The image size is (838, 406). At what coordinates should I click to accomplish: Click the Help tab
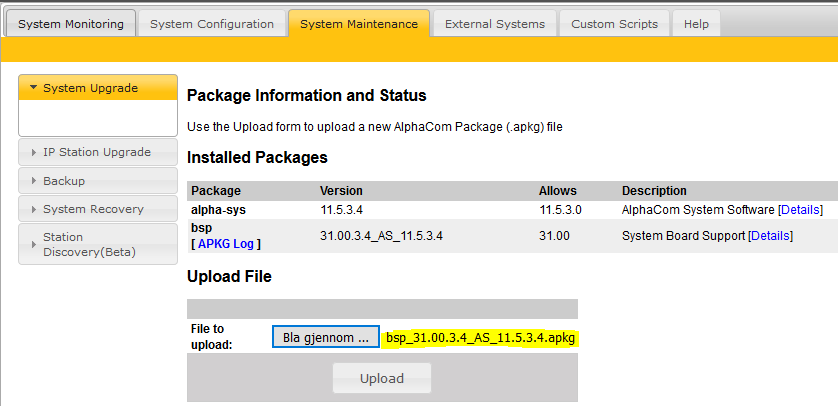[x=696, y=24]
